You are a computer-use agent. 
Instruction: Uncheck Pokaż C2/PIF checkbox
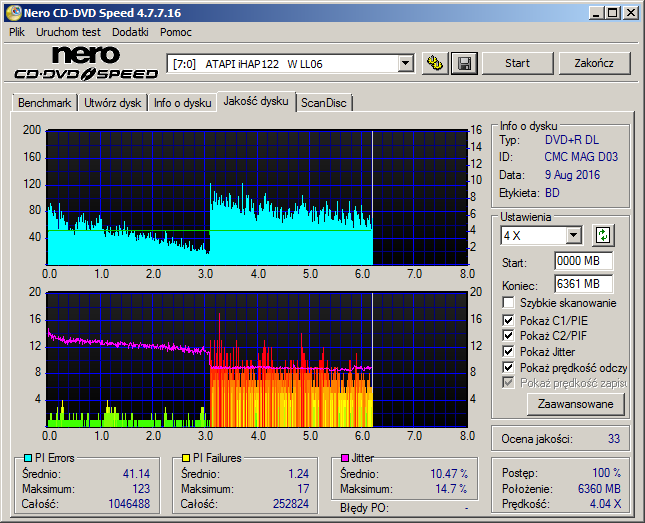pos(508,335)
